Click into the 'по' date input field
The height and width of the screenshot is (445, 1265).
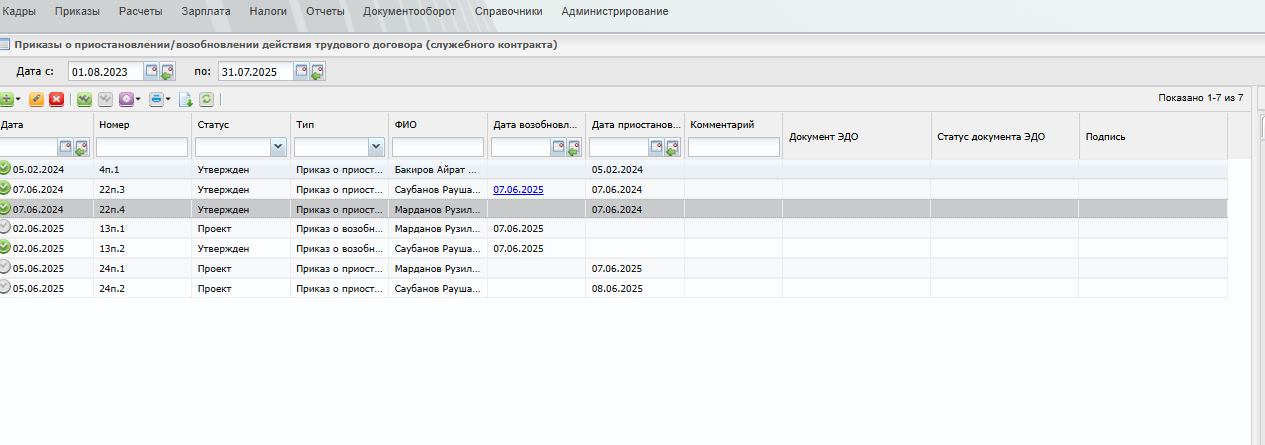coord(255,71)
